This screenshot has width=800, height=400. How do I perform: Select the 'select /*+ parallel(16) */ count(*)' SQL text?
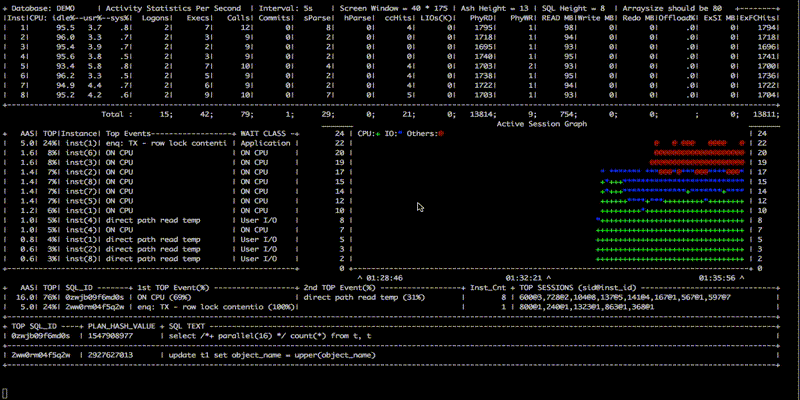270,336
